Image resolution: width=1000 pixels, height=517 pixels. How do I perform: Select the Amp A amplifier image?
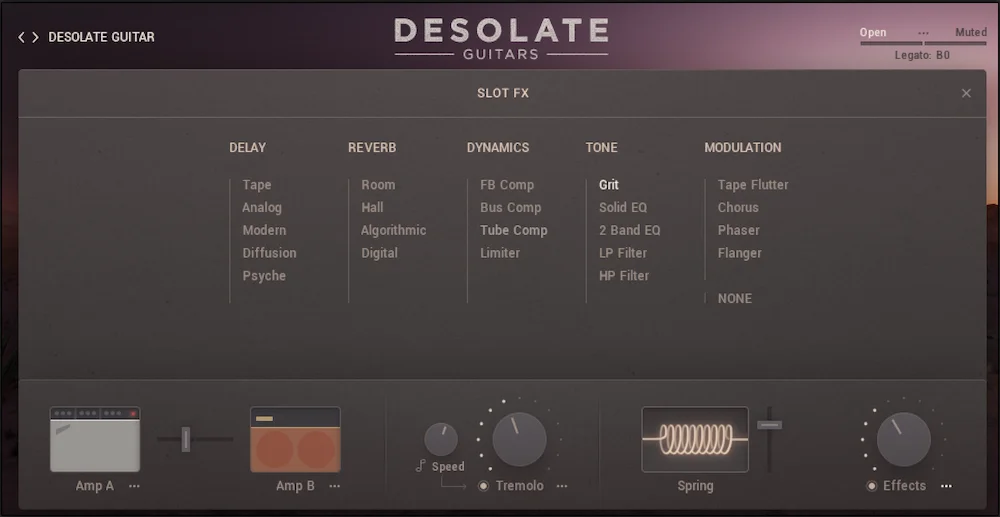click(x=95, y=439)
